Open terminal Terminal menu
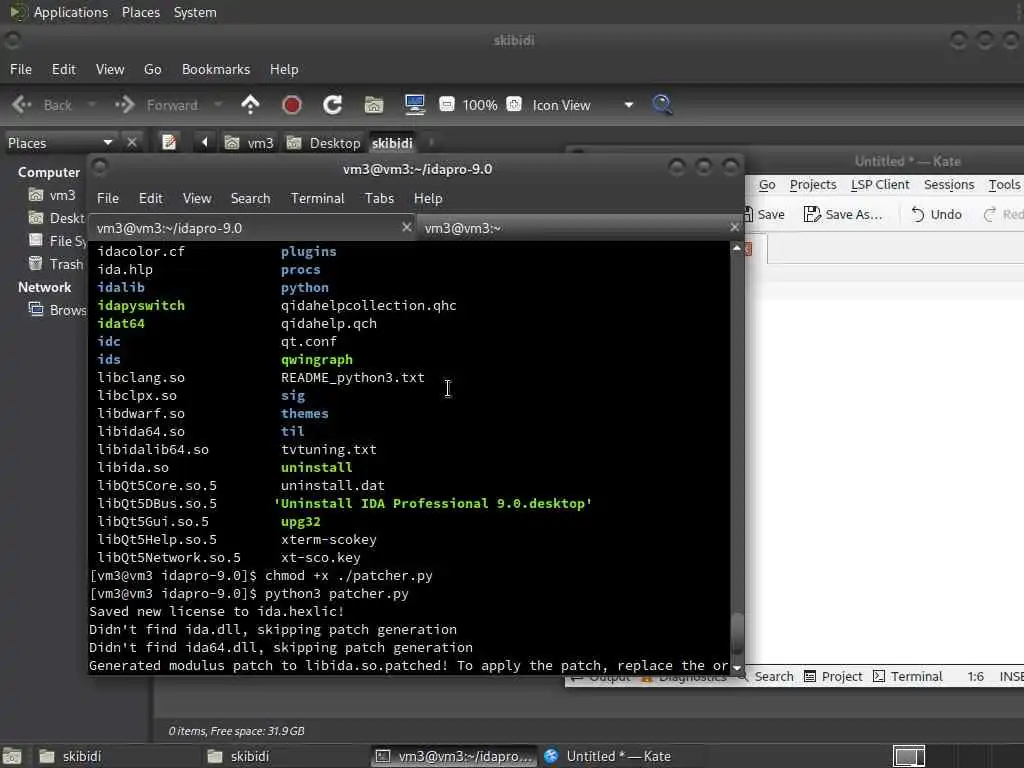The image size is (1024, 768). (x=317, y=198)
